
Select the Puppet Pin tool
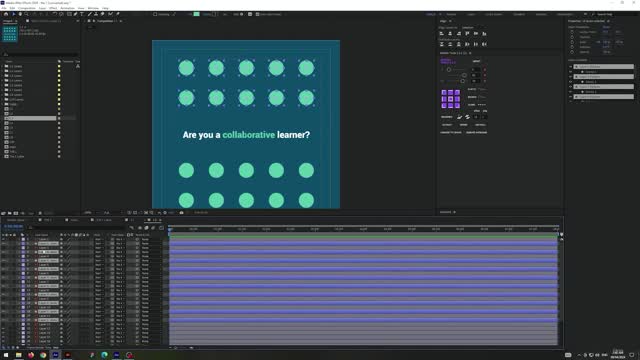tap(118, 14)
